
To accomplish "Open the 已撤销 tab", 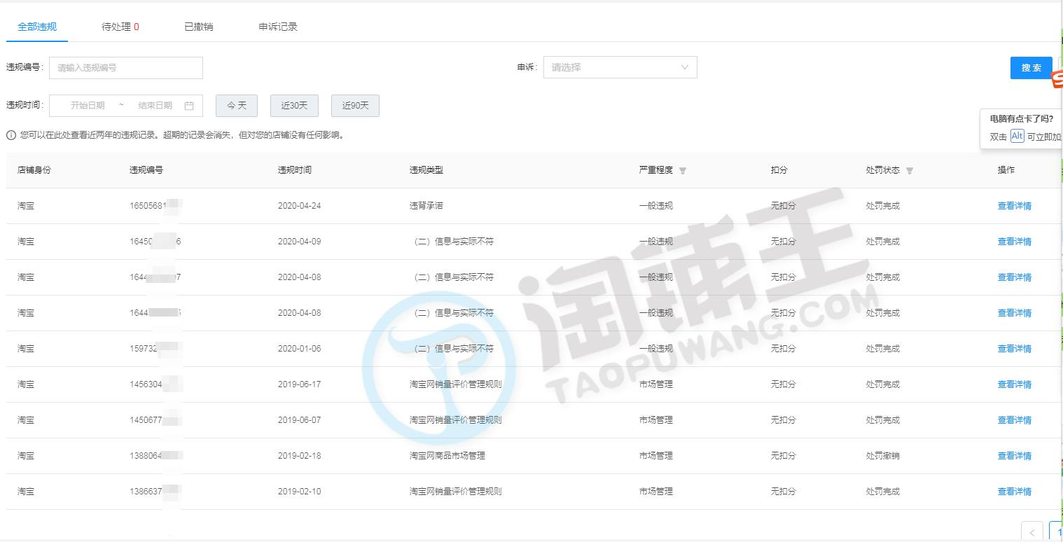I will (198, 27).
